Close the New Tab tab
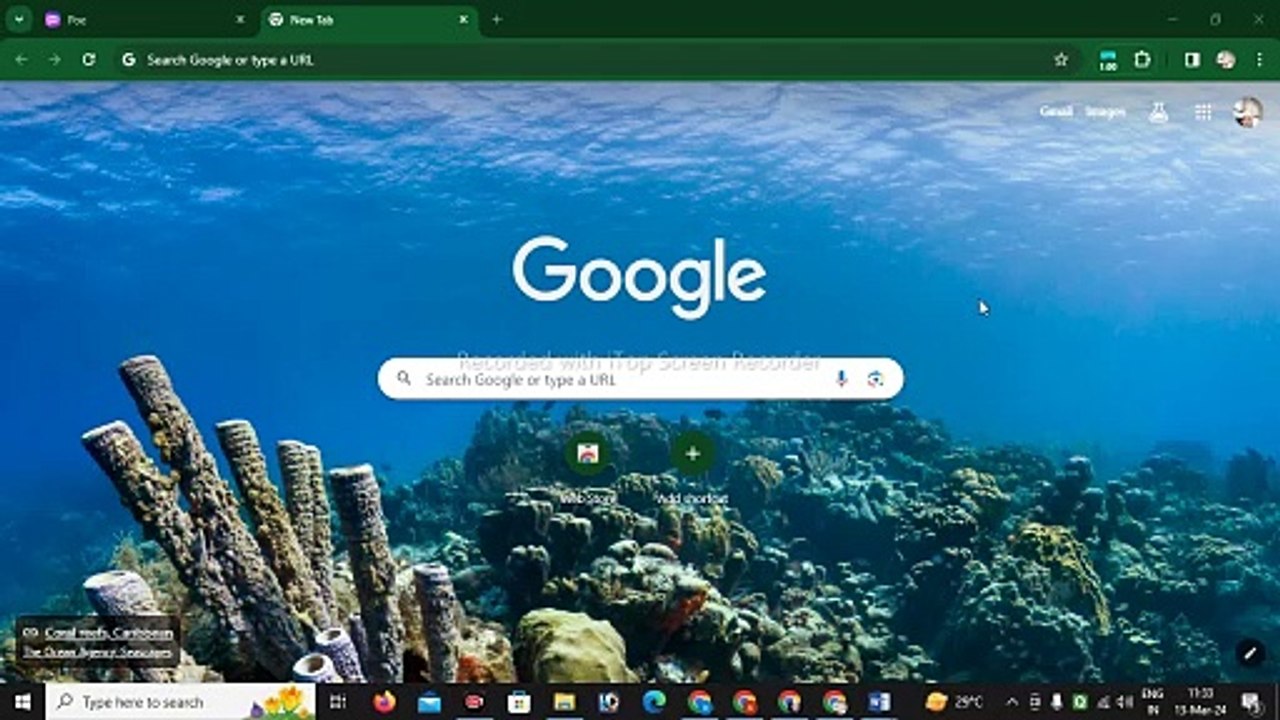The width and height of the screenshot is (1280, 720). coord(464,20)
